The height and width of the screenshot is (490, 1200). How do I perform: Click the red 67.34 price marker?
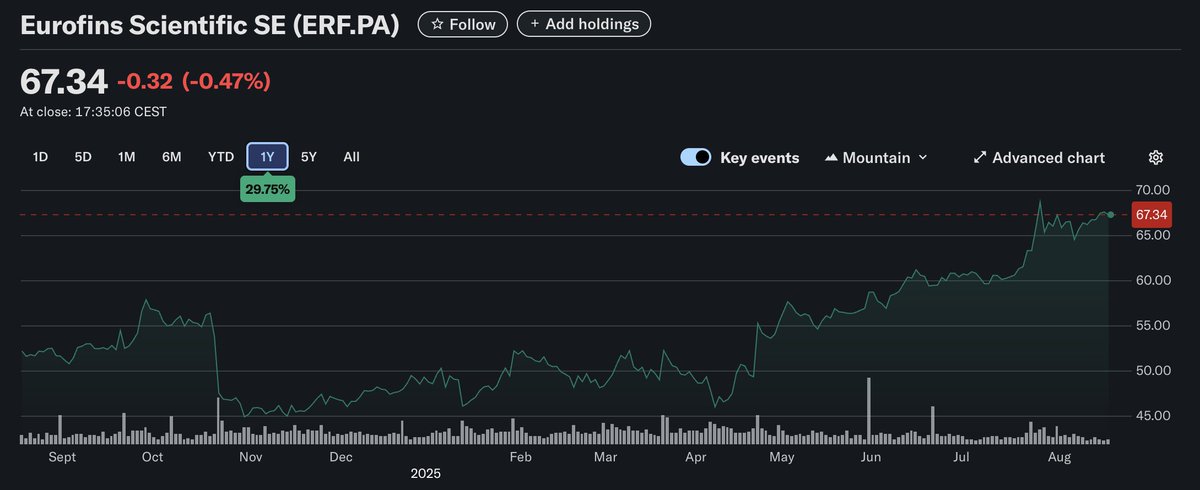tap(1150, 215)
